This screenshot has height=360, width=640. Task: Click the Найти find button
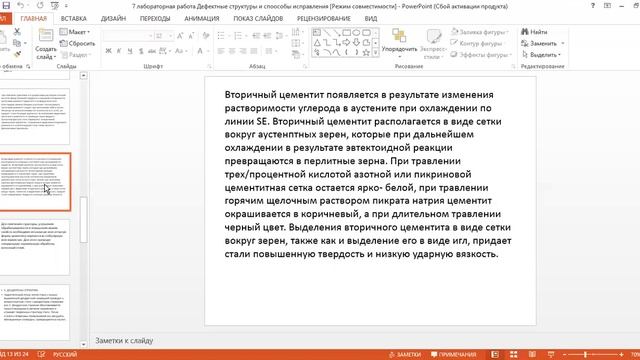tap(534, 32)
